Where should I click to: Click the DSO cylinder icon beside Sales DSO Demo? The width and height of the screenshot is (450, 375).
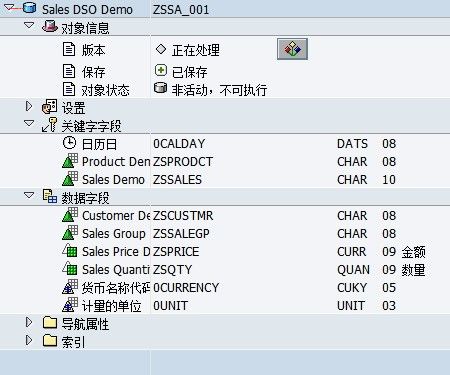coord(29,8)
